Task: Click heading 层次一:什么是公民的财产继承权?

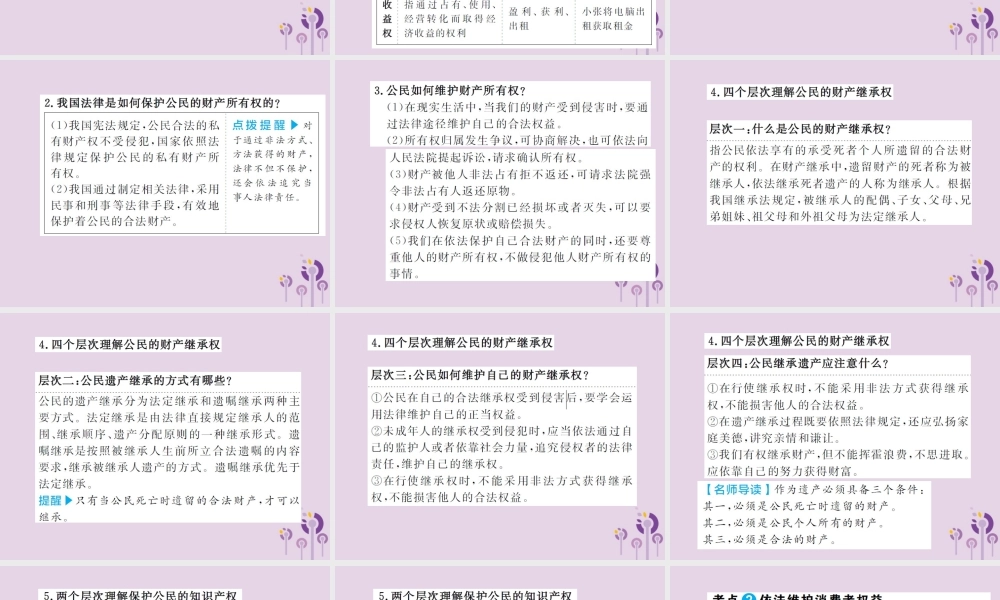Action: click(800, 129)
